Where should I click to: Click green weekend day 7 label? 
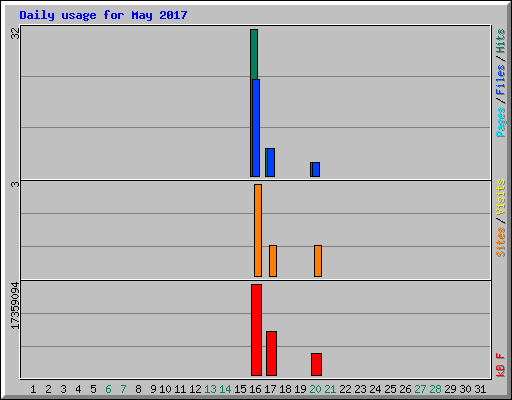click(123, 389)
